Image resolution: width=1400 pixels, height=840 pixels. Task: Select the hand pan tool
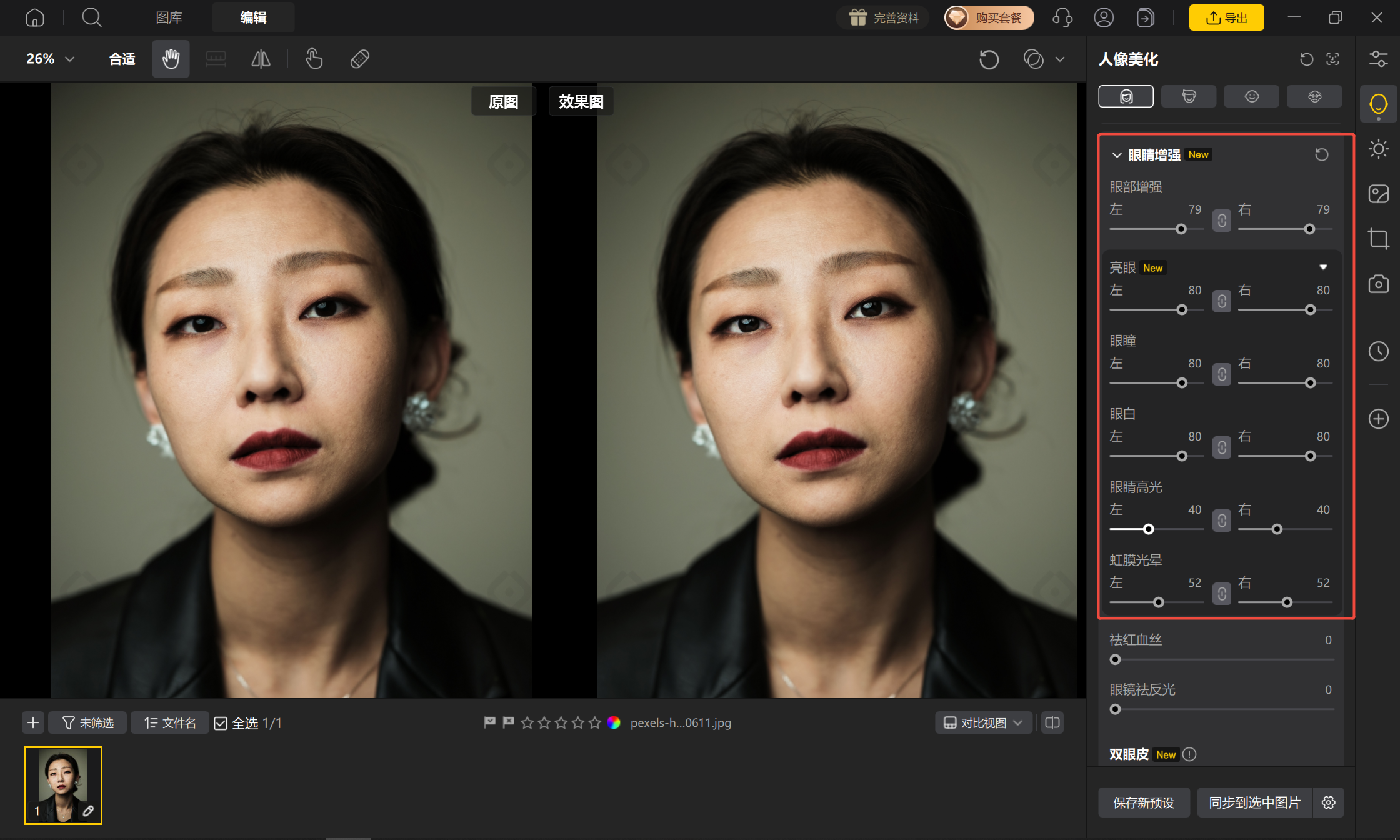(x=171, y=59)
